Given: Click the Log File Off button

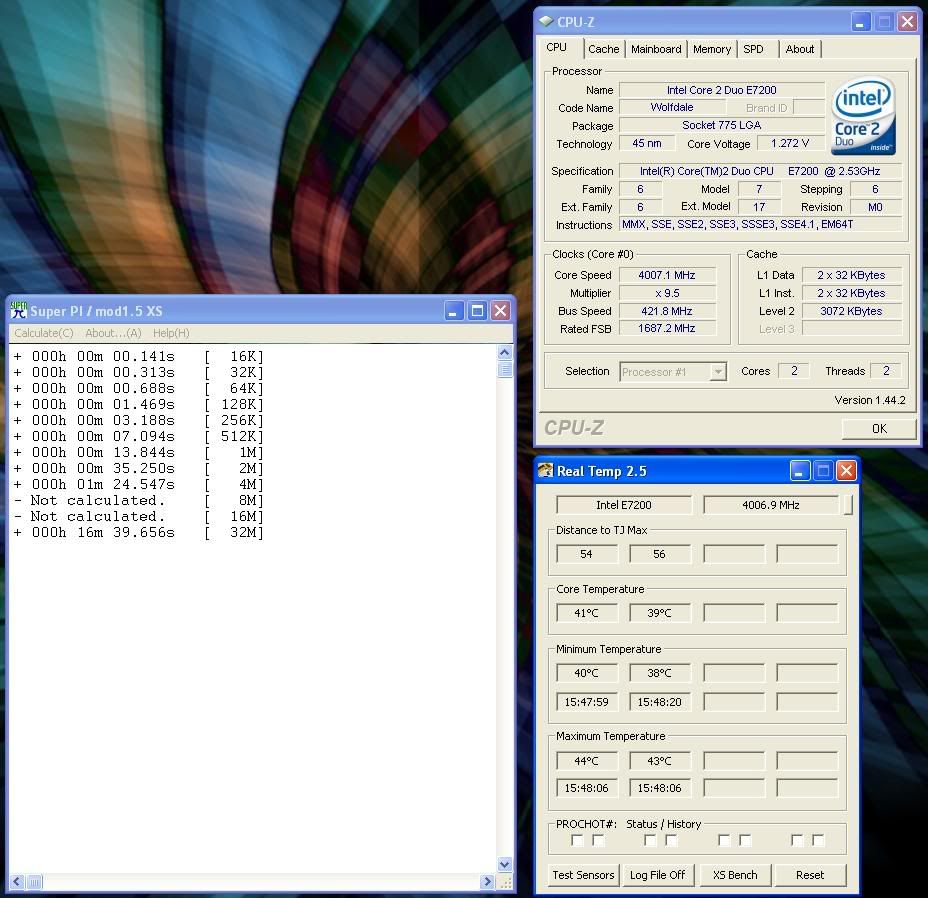Looking at the screenshot, I should 657,875.
